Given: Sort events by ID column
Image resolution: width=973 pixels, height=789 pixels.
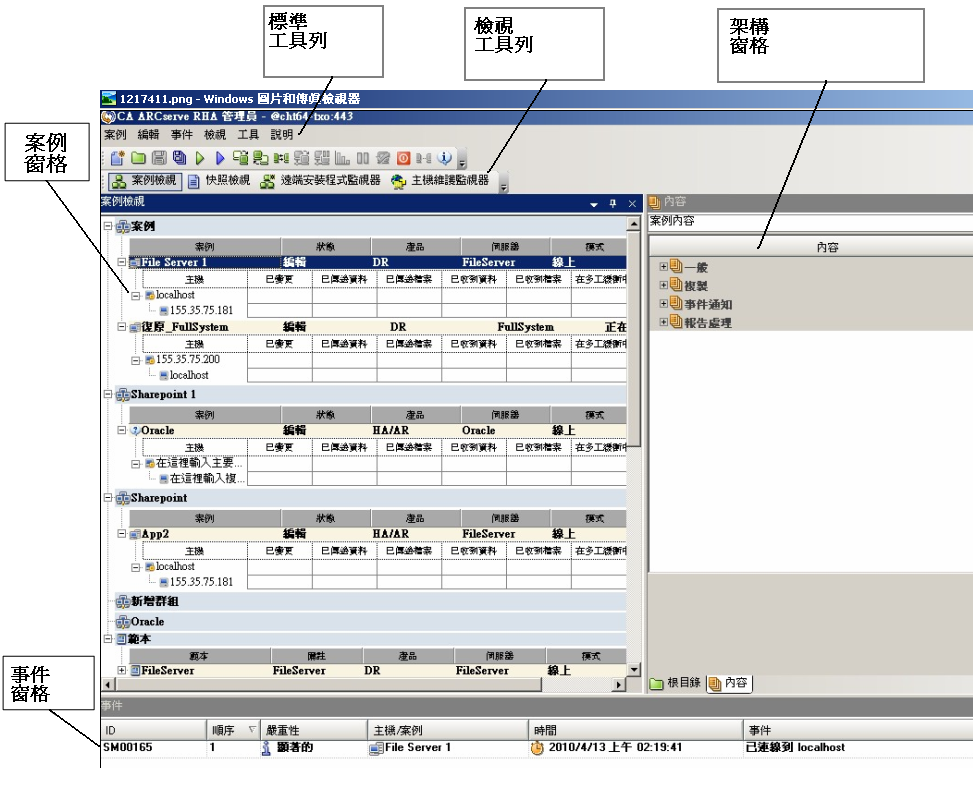Looking at the screenshot, I should tap(153, 731).
